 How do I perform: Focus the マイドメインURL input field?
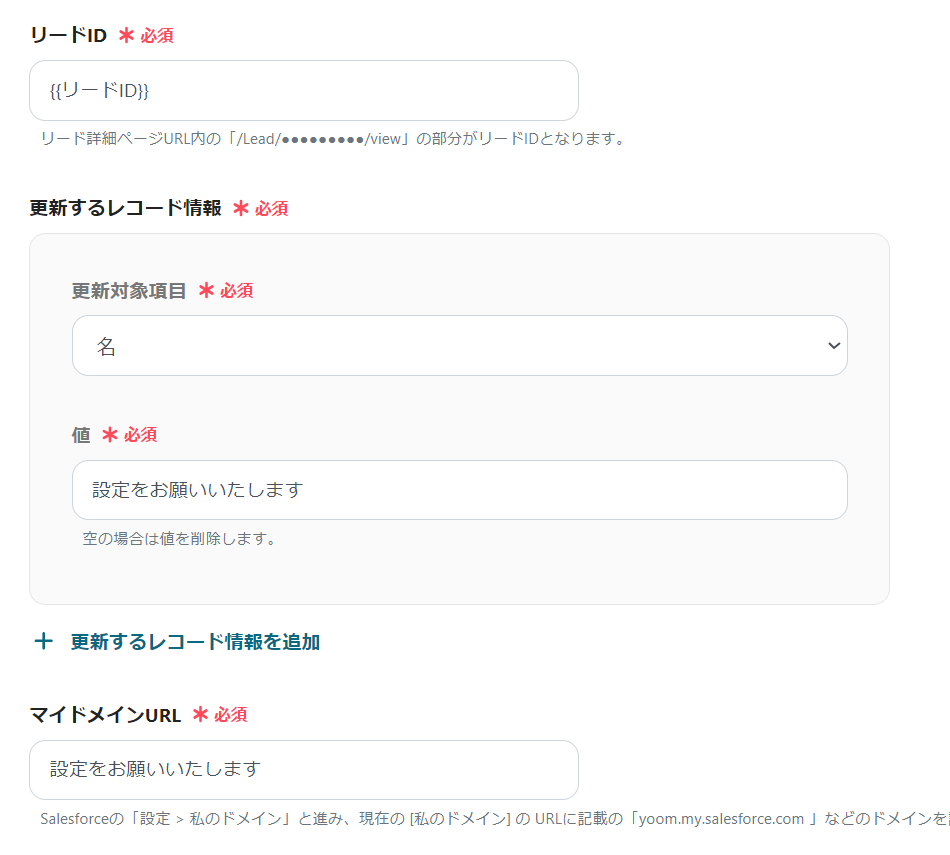point(304,770)
